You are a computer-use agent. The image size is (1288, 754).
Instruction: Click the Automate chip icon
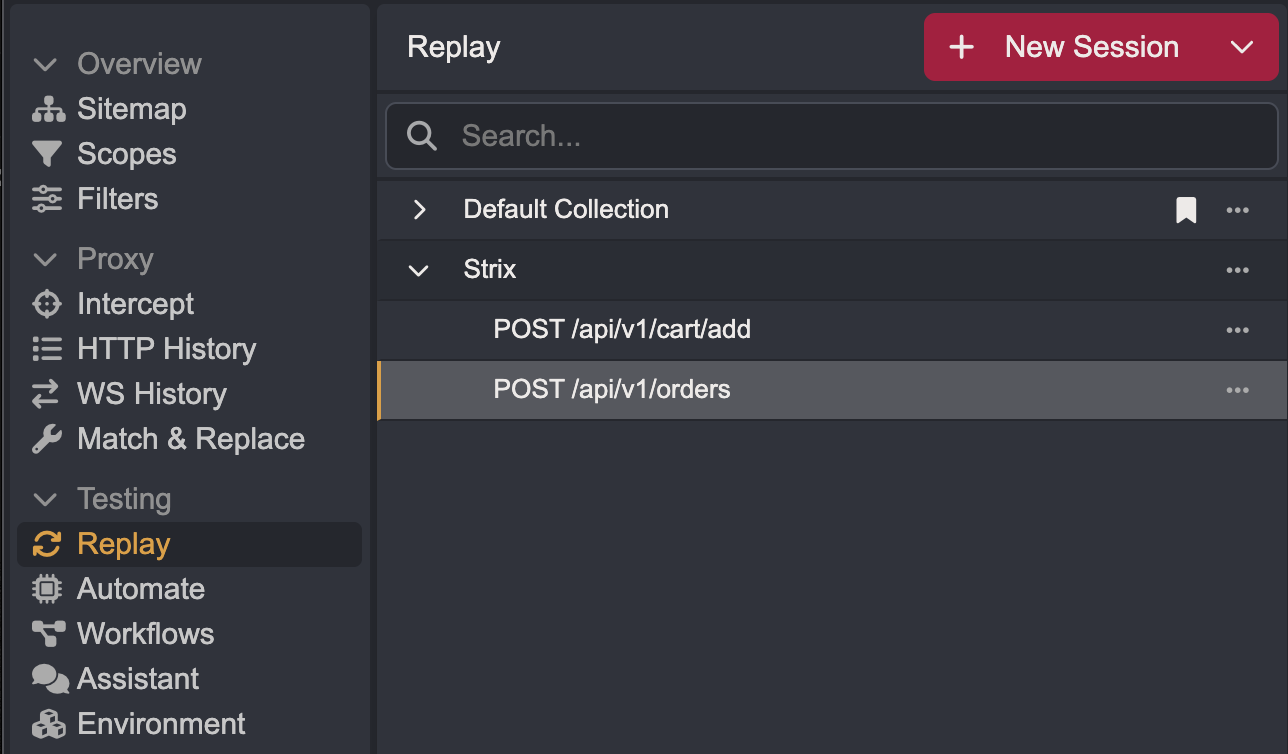tap(47, 589)
